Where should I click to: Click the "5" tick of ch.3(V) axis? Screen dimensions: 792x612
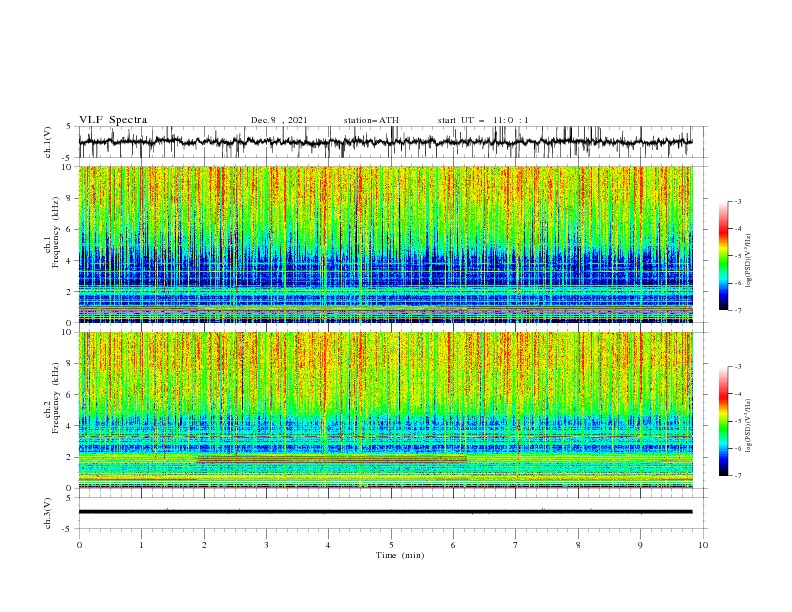point(70,497)
